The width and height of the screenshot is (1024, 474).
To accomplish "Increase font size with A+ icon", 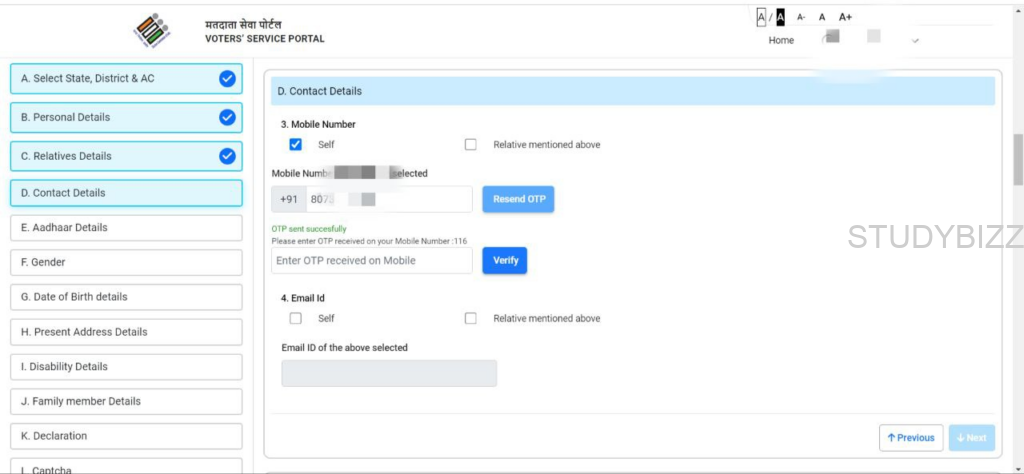I will pos(845,17).
